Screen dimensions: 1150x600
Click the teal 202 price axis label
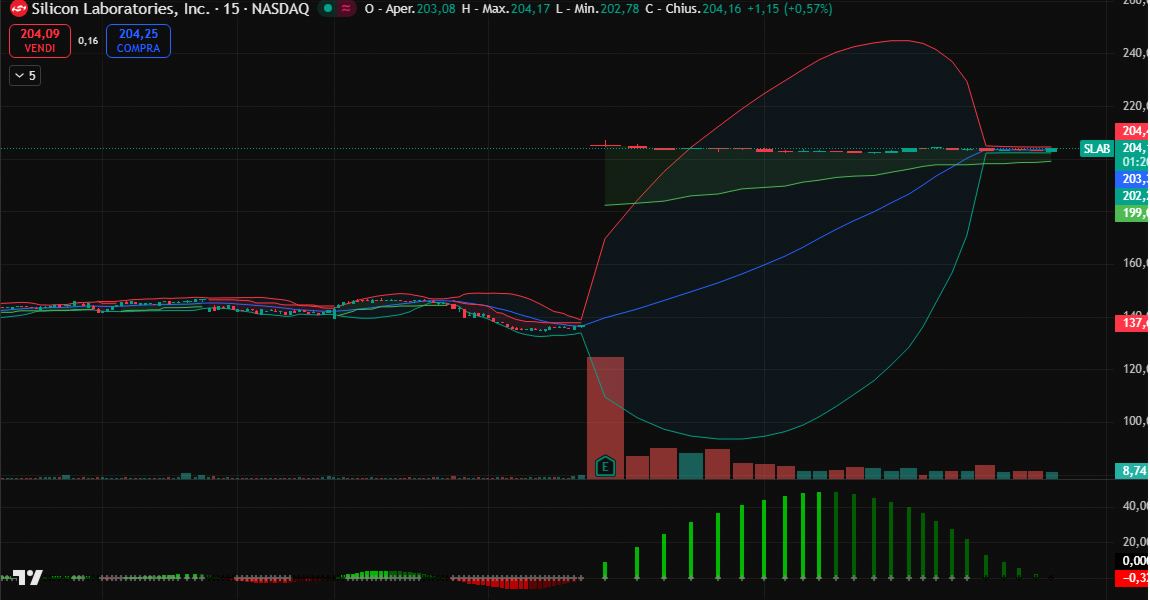(x=1132, y=196)
